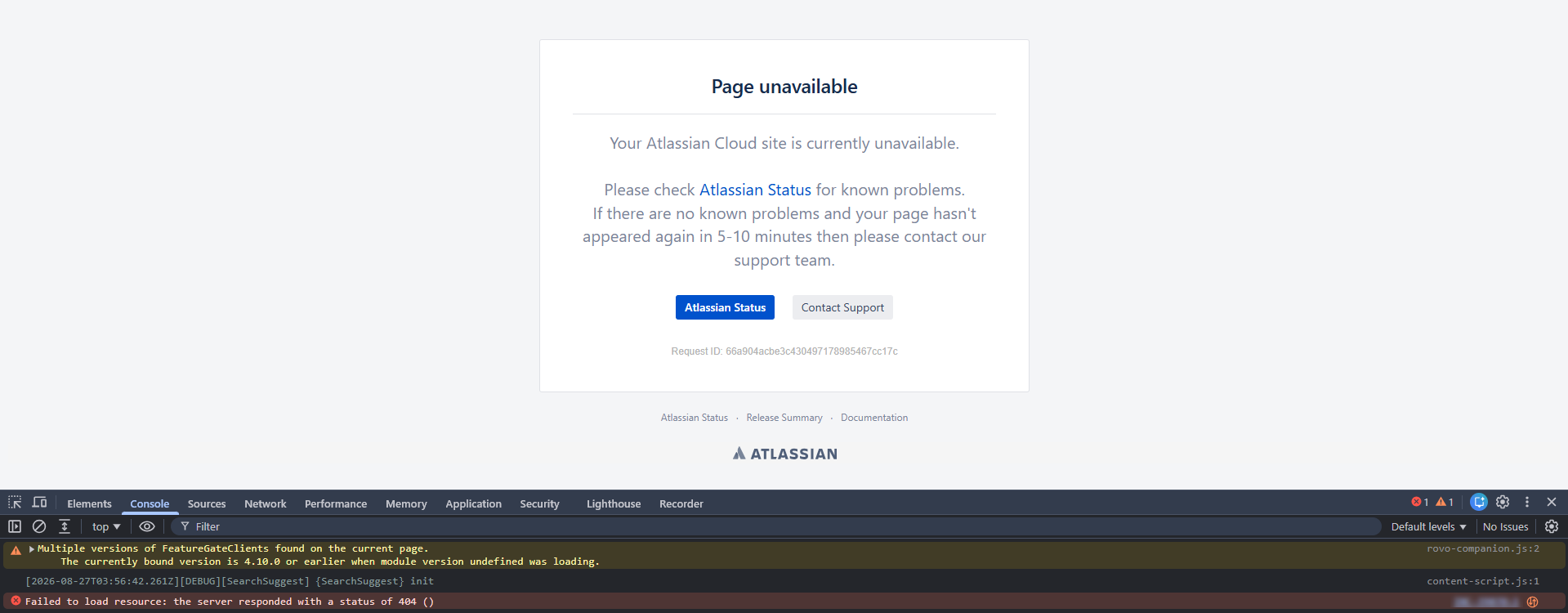The image size is (1568, 613).
Task: Open the Release Summary footer link
Action: click(x=784, y=418)
